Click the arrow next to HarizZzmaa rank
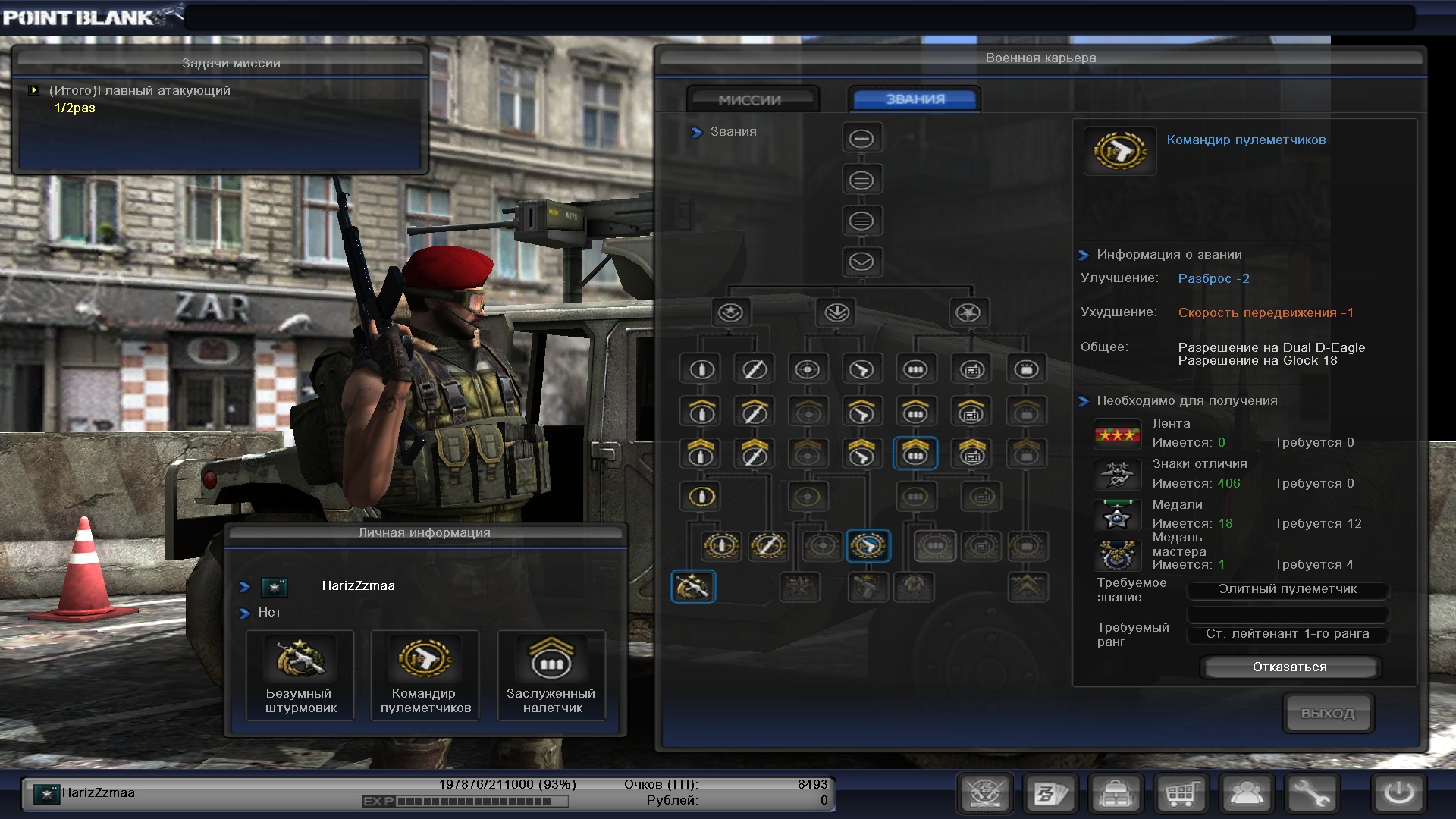This screenshot has height=819, width=1456. [244, 587]
